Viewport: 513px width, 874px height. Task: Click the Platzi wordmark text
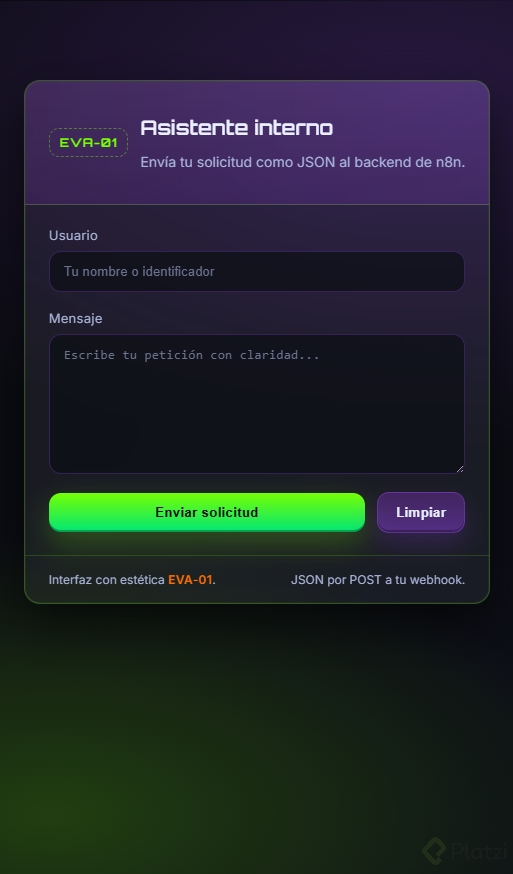tap(479, 851)
